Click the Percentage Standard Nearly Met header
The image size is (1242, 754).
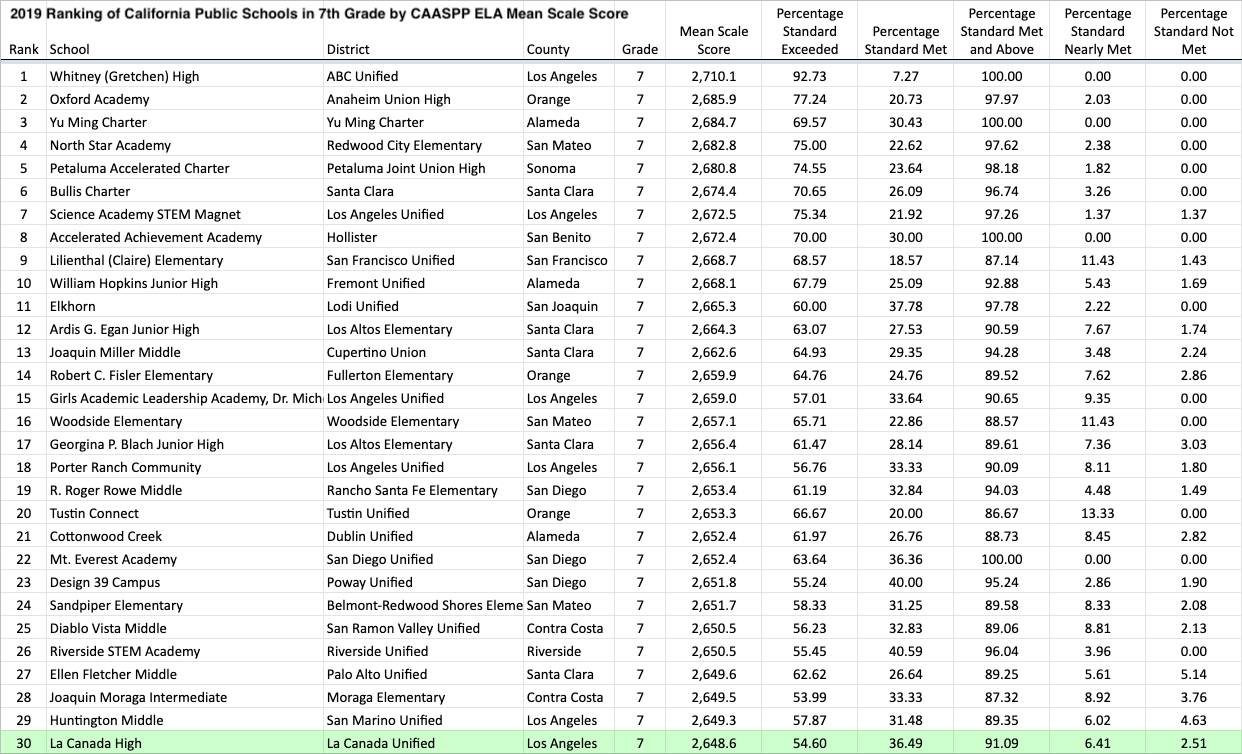tap(1097, 31)
